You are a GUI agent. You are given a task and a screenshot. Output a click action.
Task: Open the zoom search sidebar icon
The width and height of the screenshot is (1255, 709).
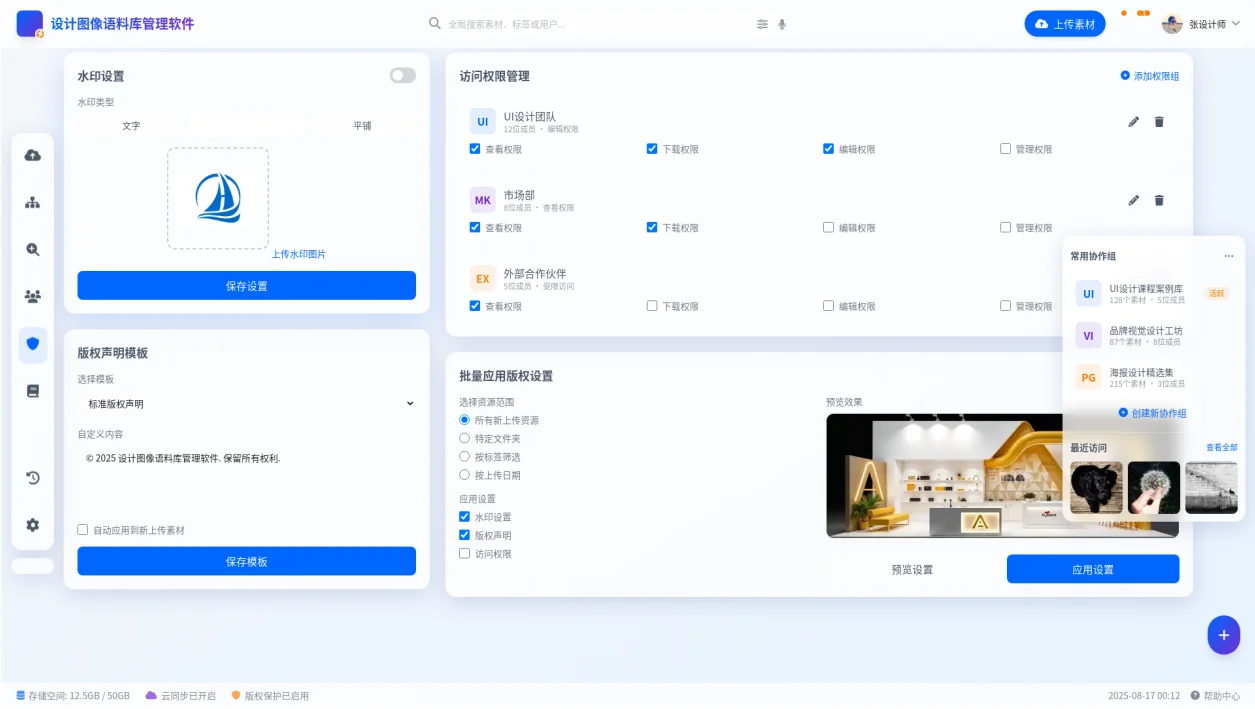click(33, 250)
